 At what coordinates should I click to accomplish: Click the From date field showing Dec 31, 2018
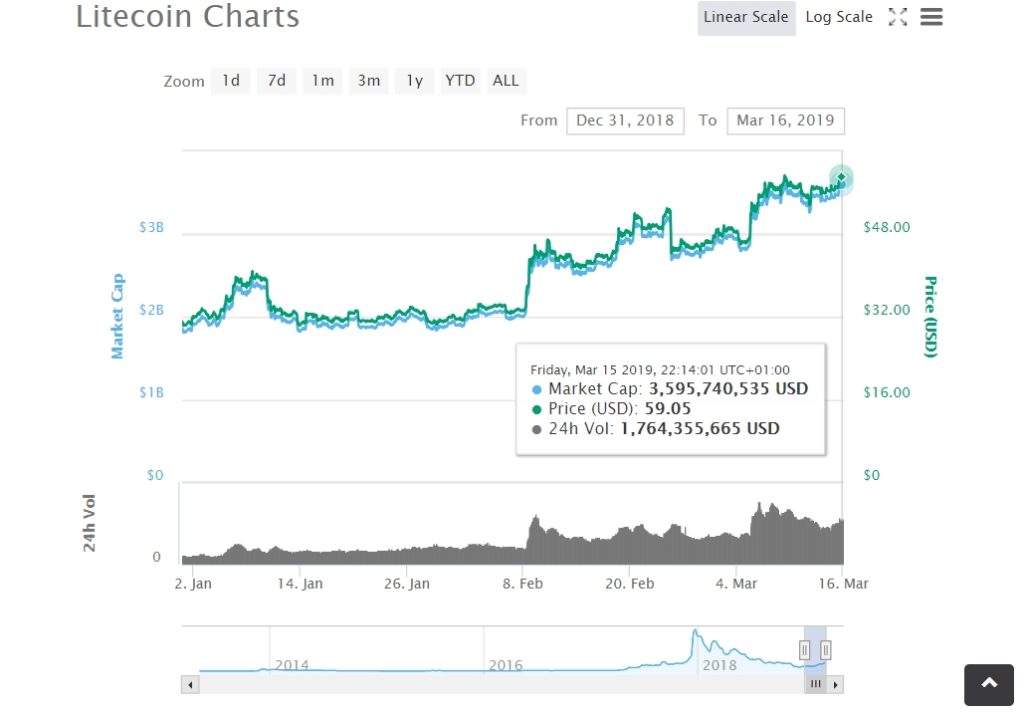[x=625, y=120]
